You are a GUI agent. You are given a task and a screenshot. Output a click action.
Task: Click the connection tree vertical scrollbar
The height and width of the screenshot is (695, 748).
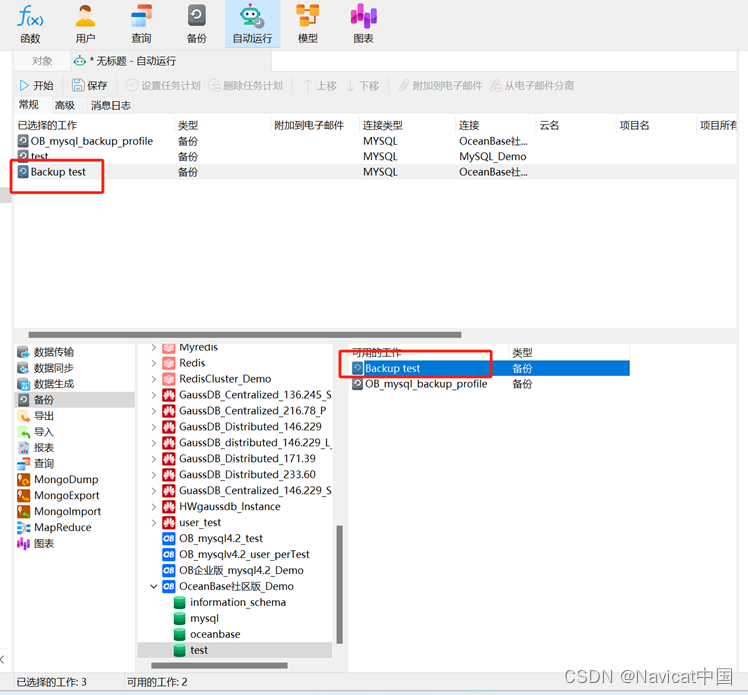pyautogui.click(x=340, y=584)
